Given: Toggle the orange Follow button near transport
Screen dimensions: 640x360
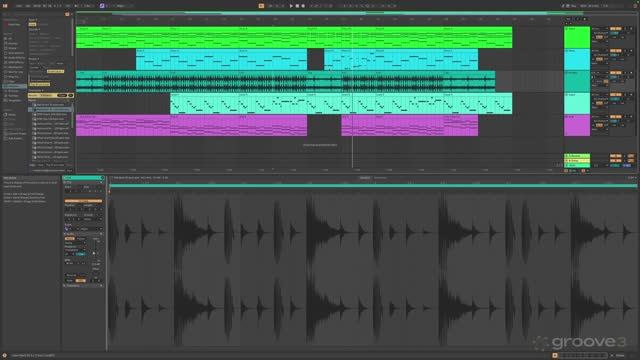Looking at the screenshot, I should [261, 6].
